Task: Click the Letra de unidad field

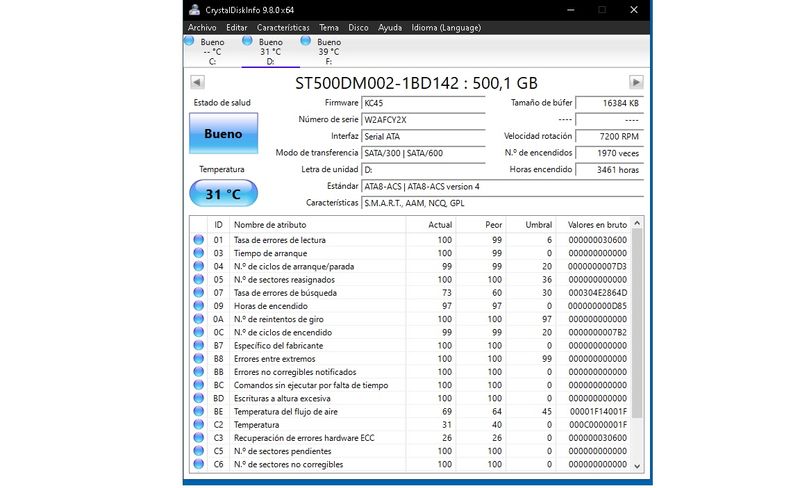Action: point(423,169)
